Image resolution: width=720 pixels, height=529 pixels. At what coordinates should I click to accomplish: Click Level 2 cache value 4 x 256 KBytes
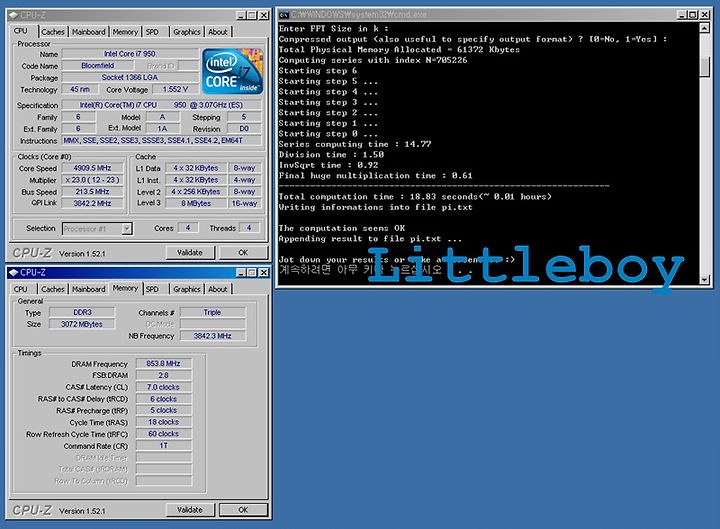pyautogui.click(x=196, y=191)
